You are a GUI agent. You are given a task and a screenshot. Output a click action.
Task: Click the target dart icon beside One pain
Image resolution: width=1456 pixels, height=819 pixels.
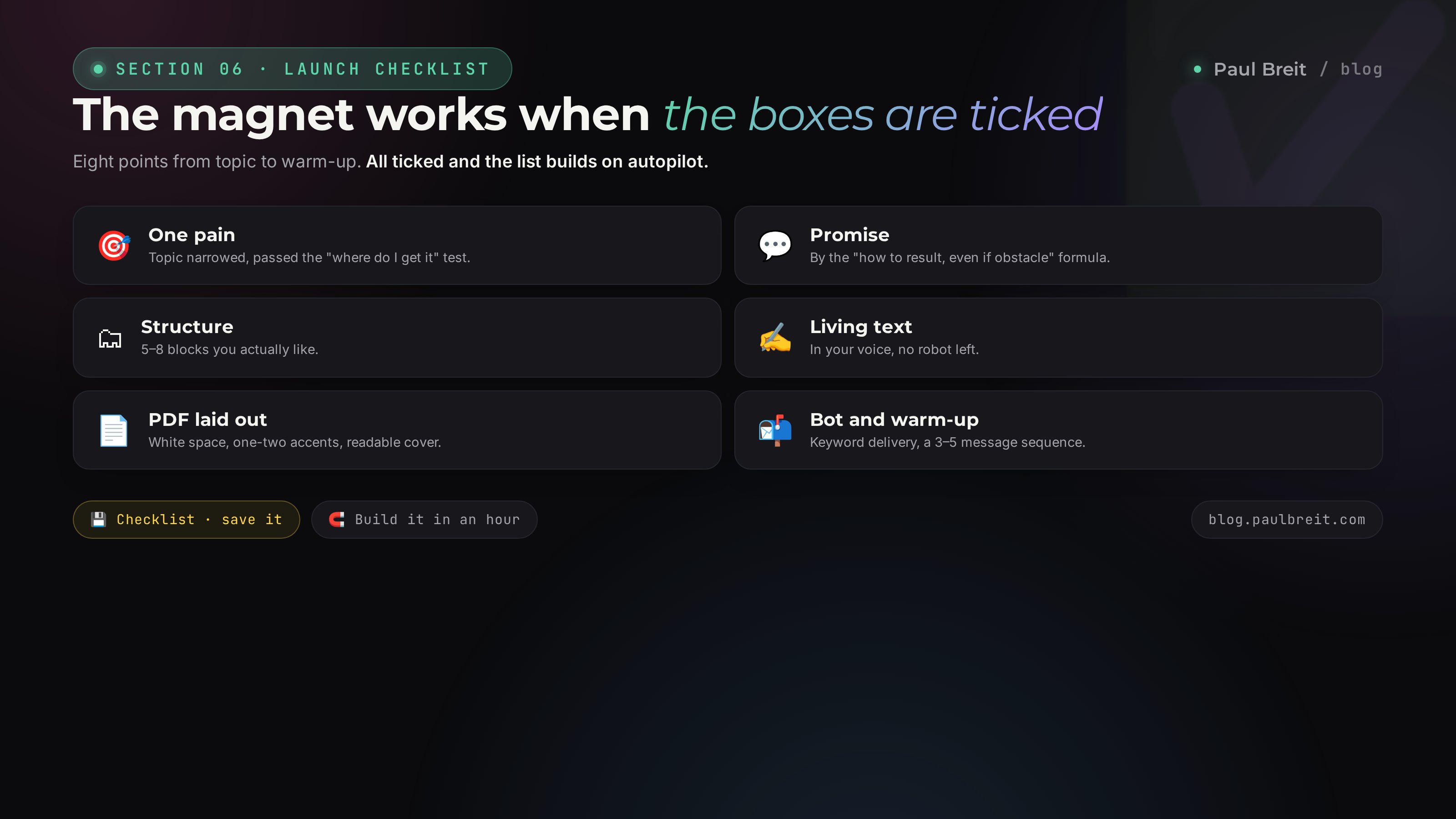114,245
